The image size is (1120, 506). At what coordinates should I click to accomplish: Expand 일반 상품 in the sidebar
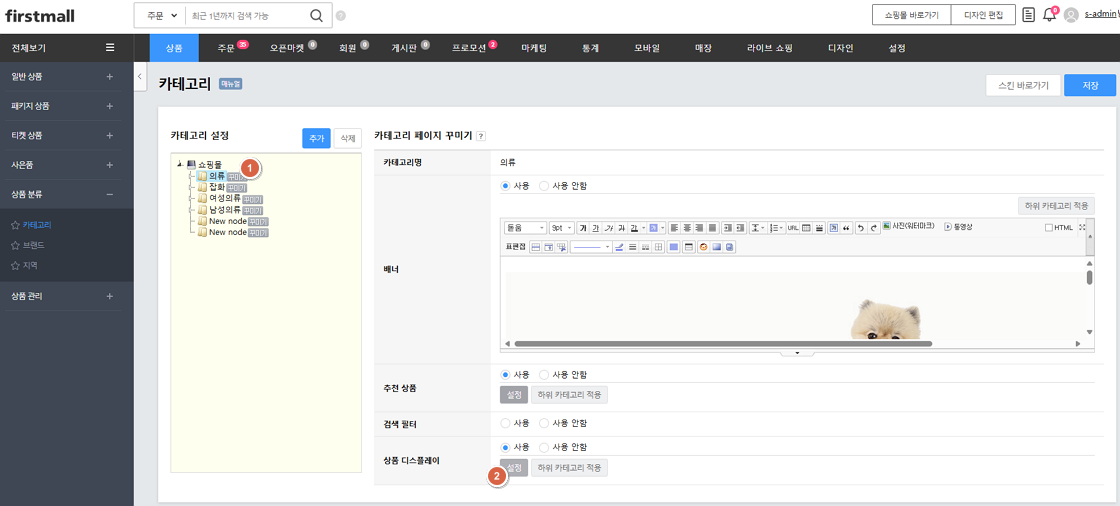pos(109,76)
